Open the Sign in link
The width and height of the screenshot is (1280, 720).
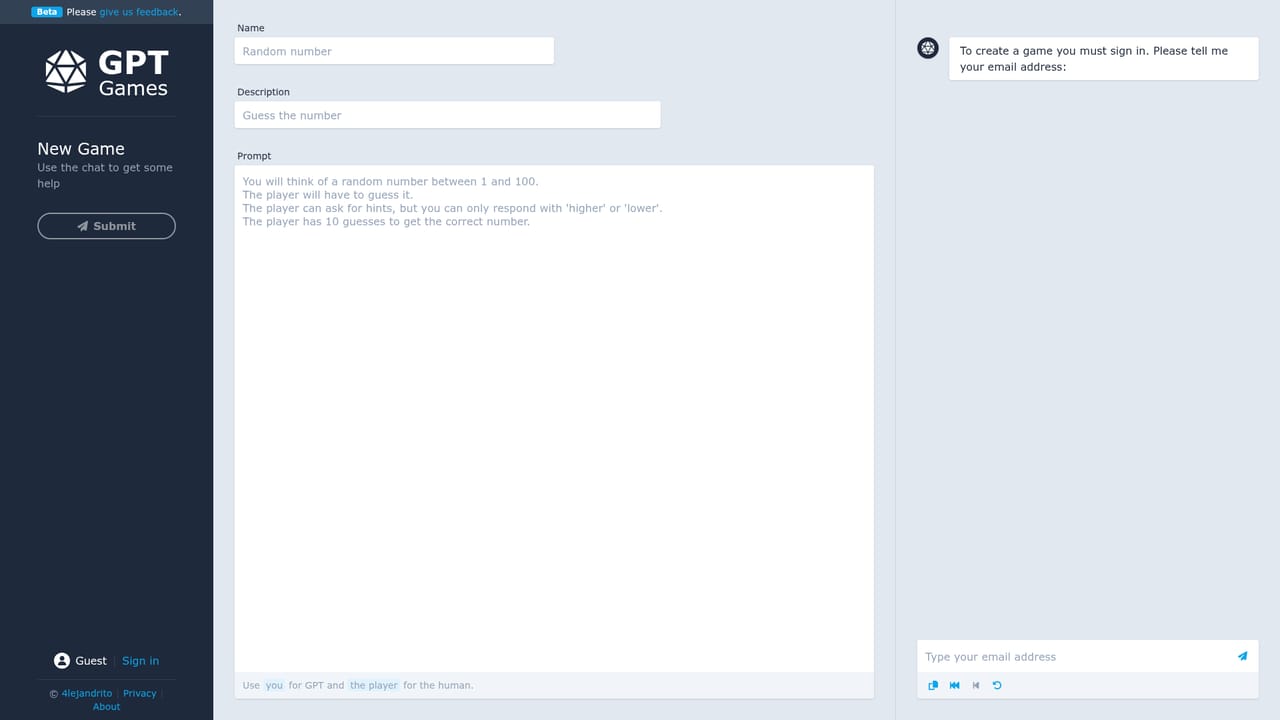click(x=140, y=661)
